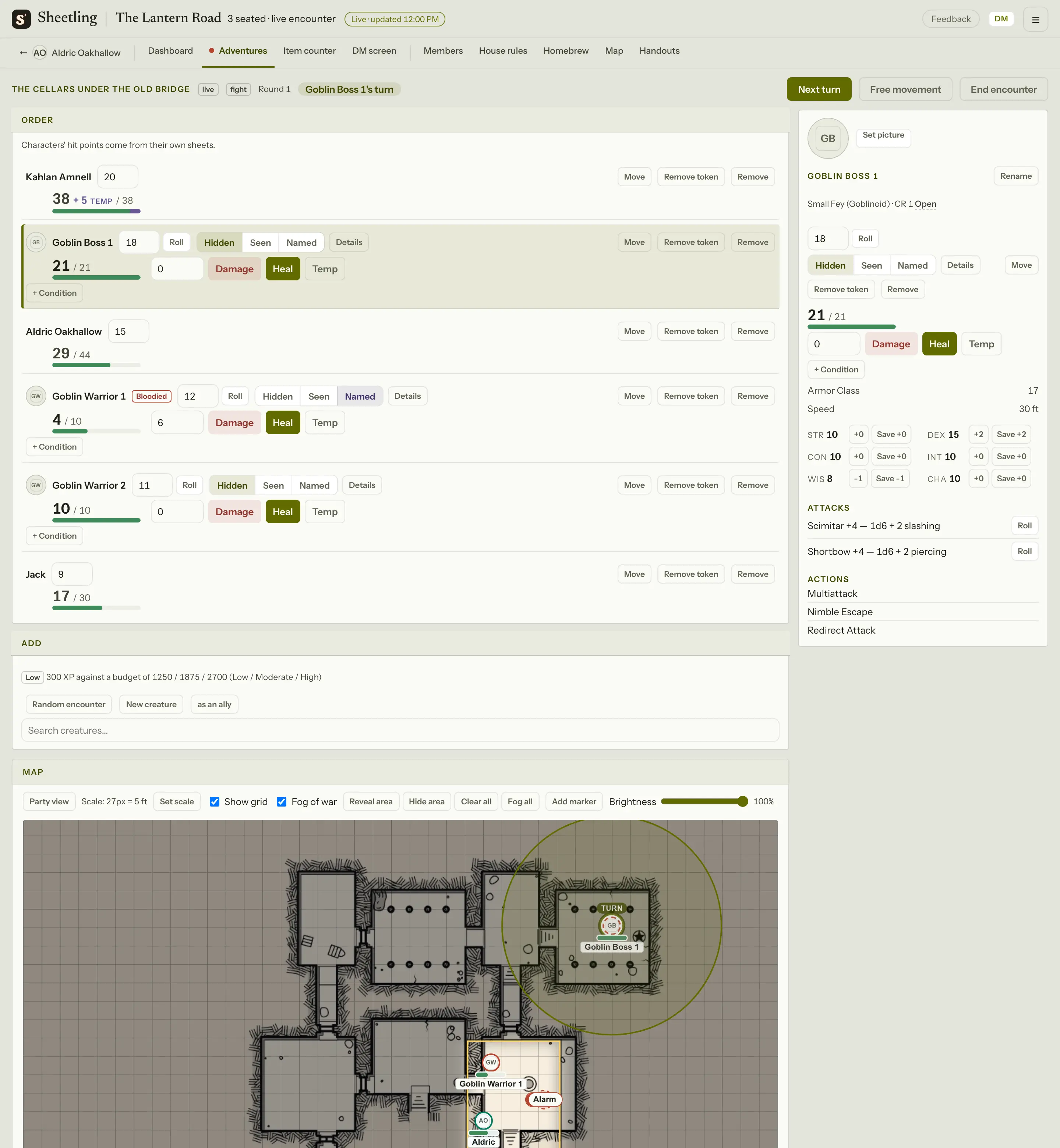Click the AO avatar in navigation bar

click(x=40, y=53)
